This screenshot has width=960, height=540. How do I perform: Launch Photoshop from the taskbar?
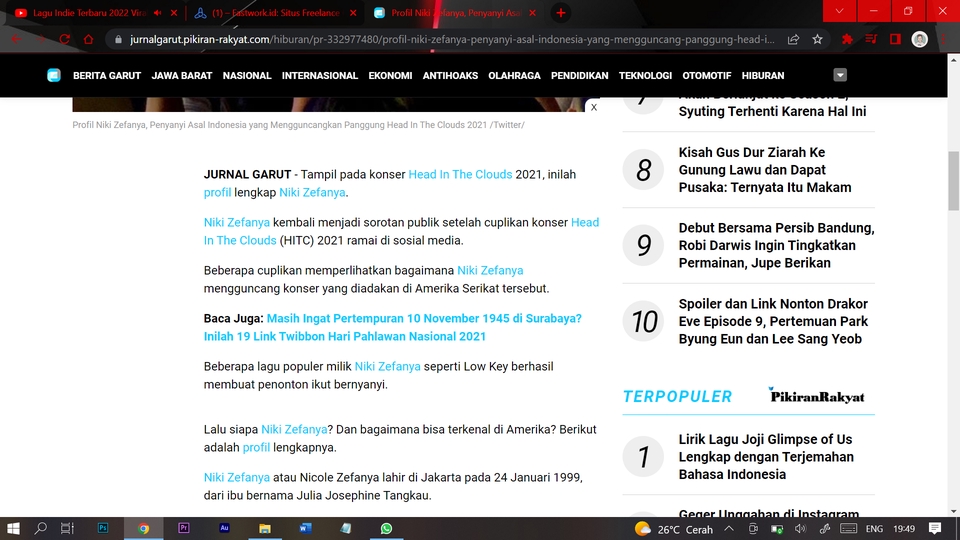pos(103,528)
